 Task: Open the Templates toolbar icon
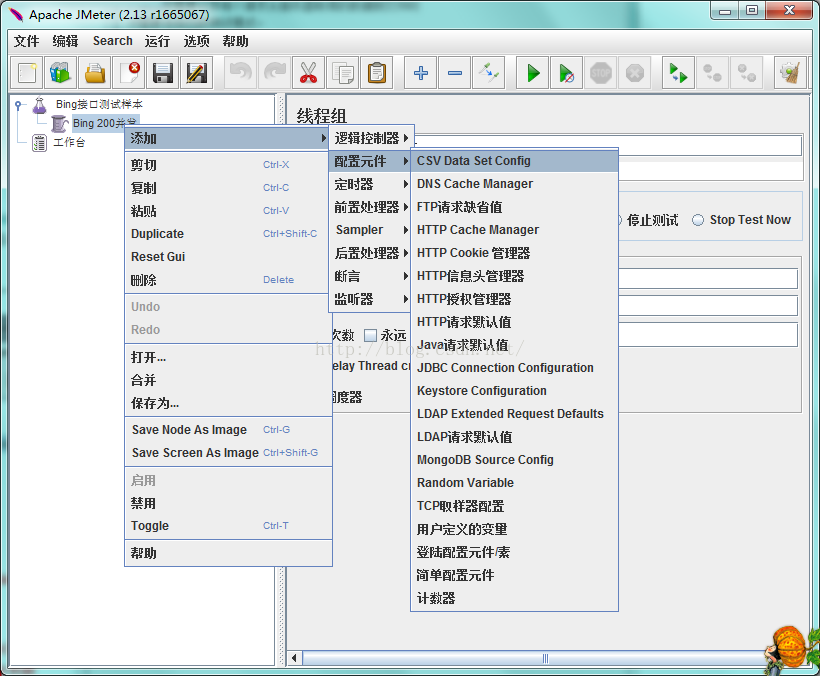[61, 73]
